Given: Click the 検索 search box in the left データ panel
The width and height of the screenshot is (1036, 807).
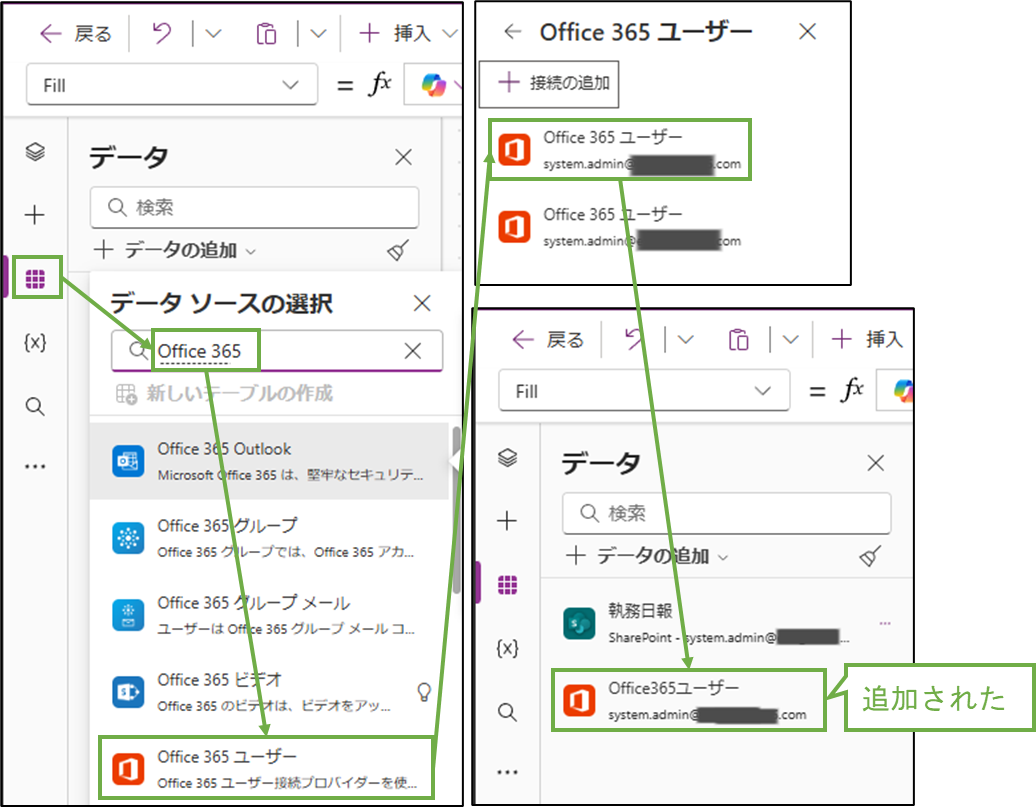Looking at the screenshot, I should coord(254,208).
